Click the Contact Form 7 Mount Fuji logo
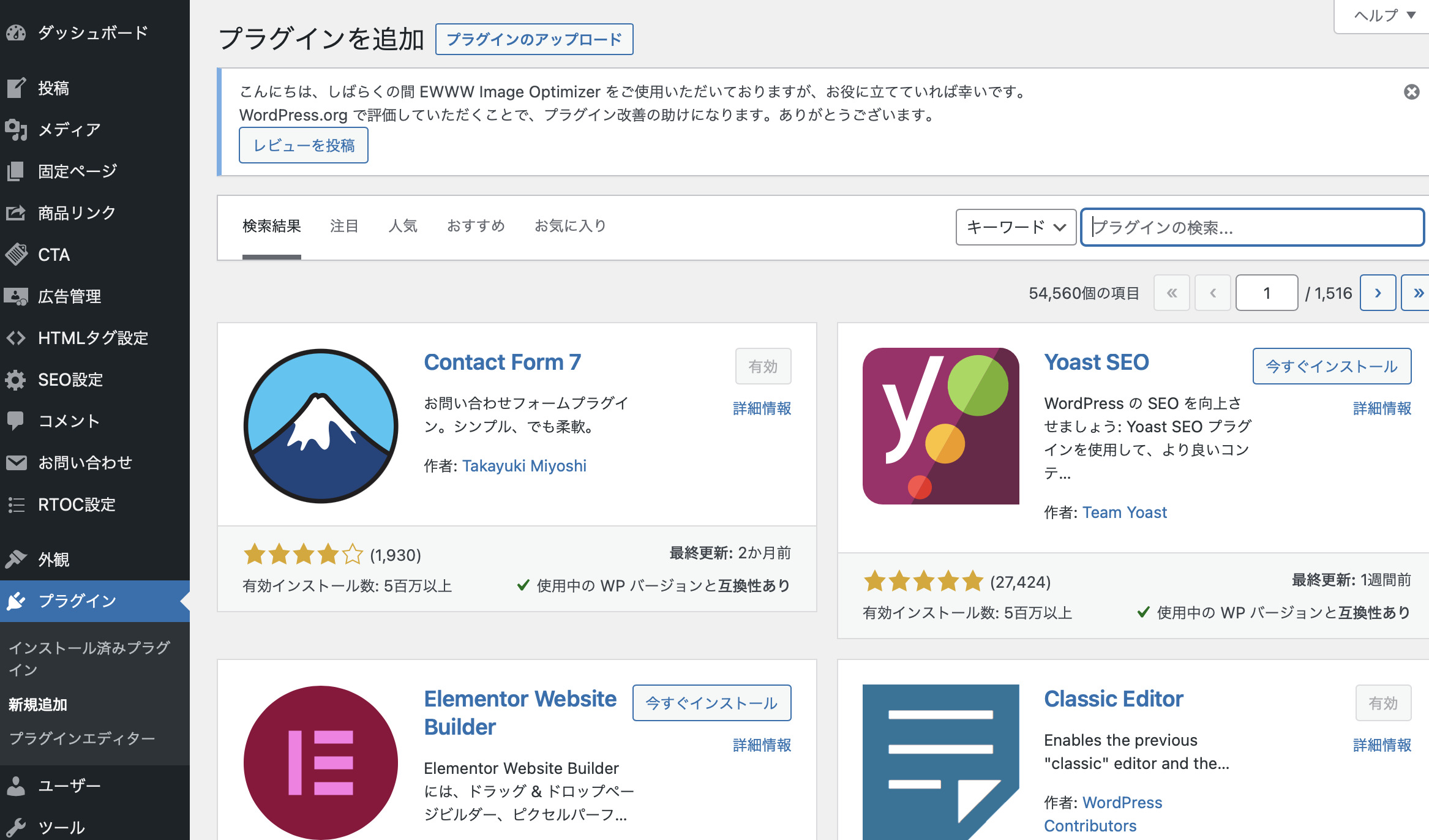The image size is (1429, 840). [321, 426]
